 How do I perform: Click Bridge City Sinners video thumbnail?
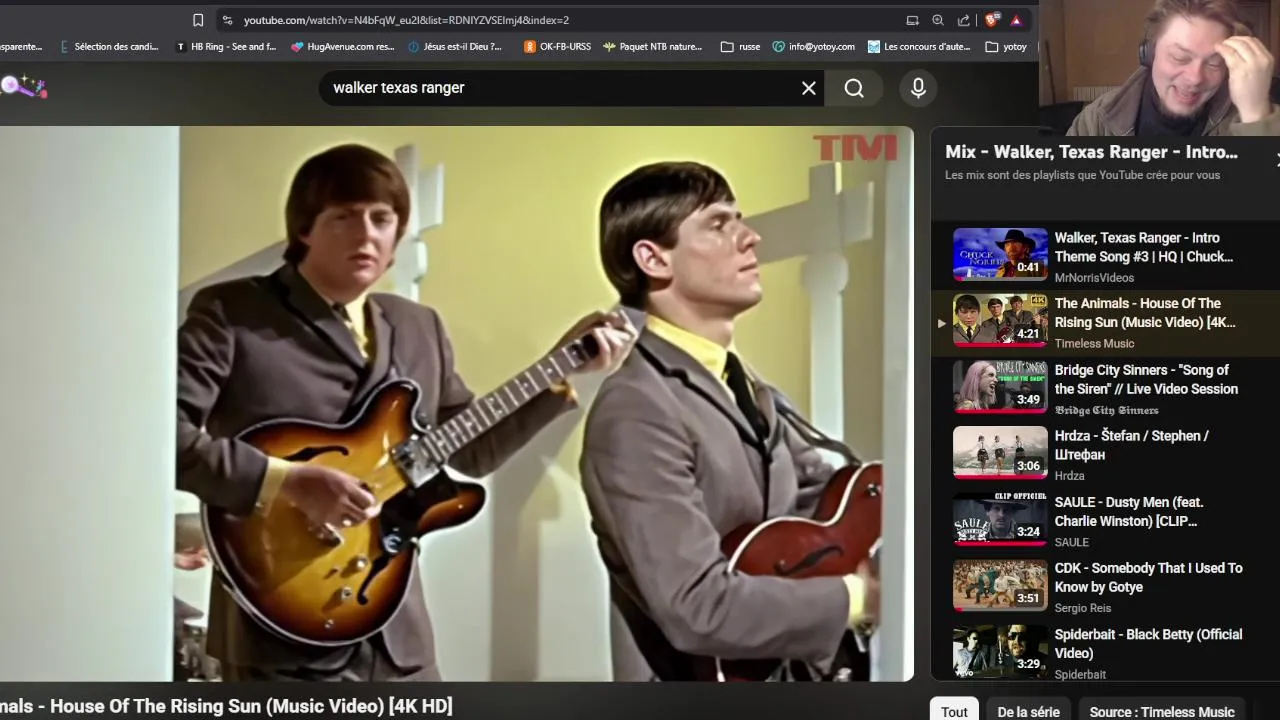point(1000,386)
